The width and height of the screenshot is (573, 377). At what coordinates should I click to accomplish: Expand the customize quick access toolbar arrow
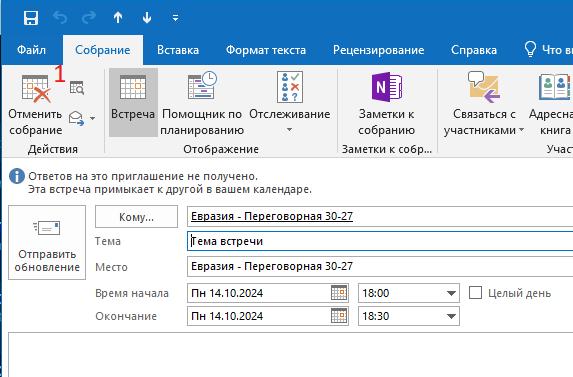(x=175, y=18)
